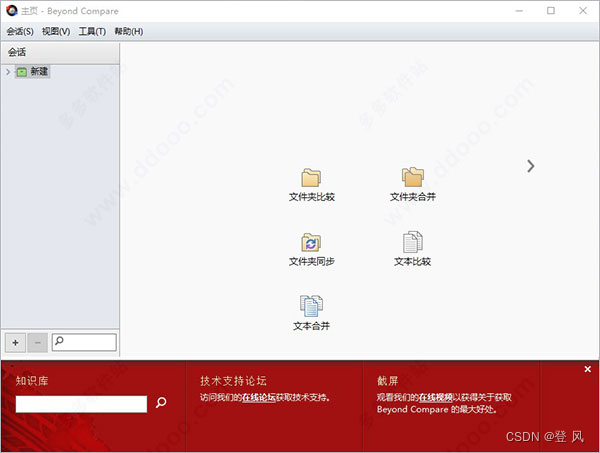The width and height of the screenshot is (600, 453).
Task: Dismiss the red support banner
Action: tap(588, 369)
